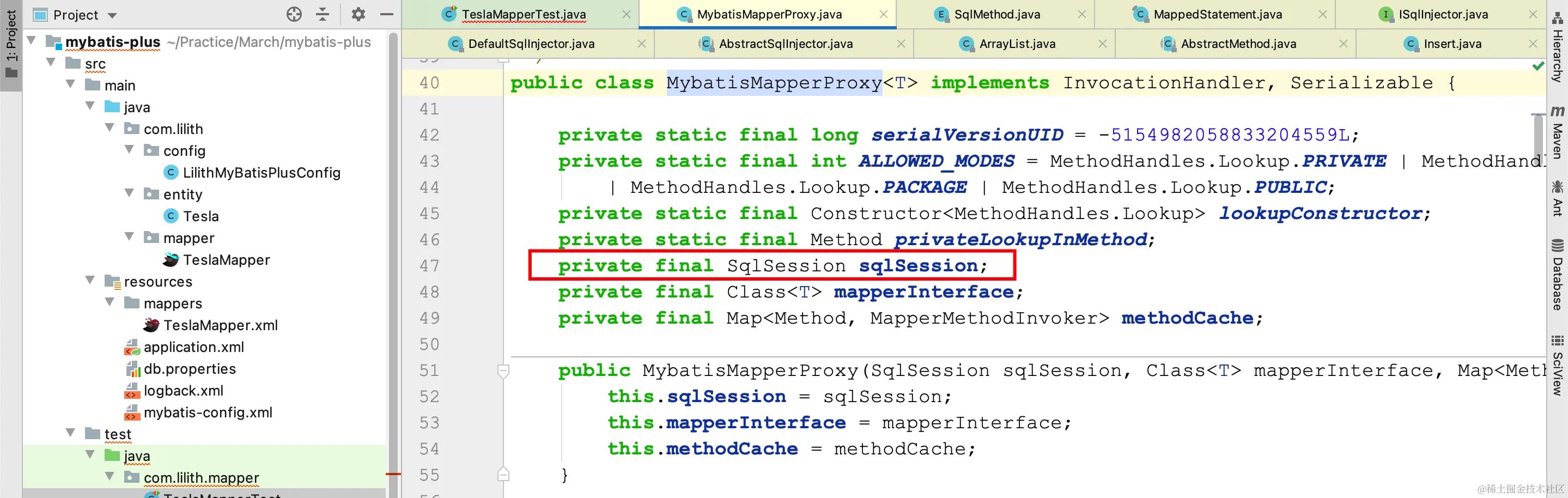
Task: Click the fold end marker at line 55
Action: (503, 474)
